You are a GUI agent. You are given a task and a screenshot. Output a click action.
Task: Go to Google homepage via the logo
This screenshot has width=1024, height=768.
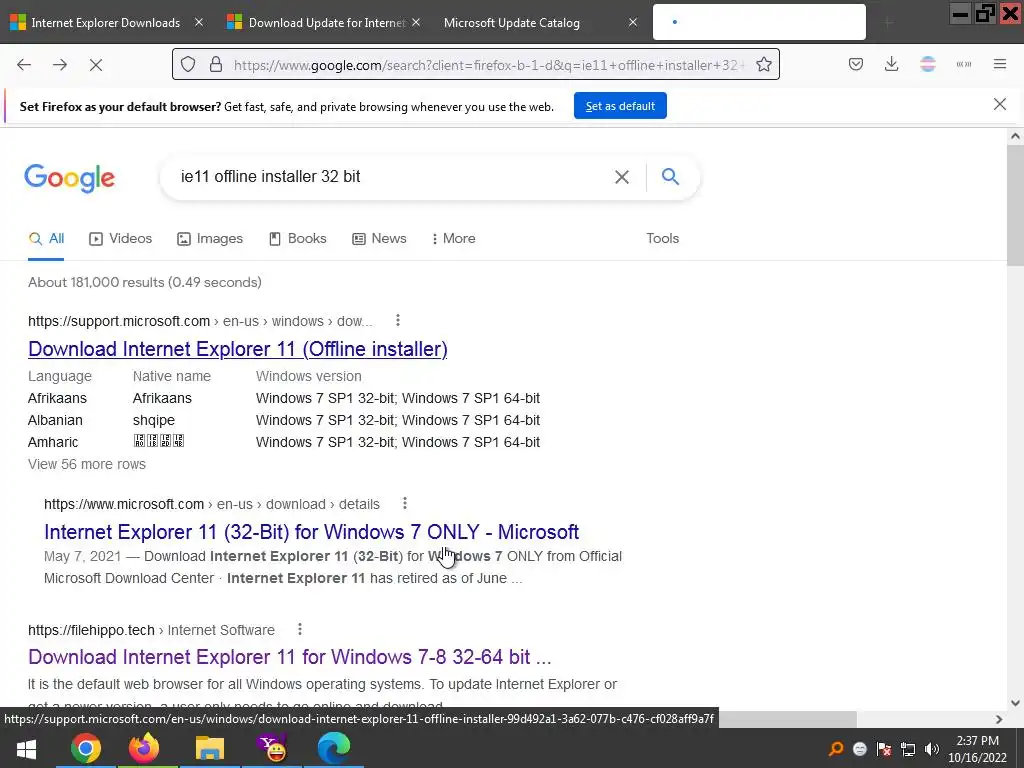[x=70, y=178]
